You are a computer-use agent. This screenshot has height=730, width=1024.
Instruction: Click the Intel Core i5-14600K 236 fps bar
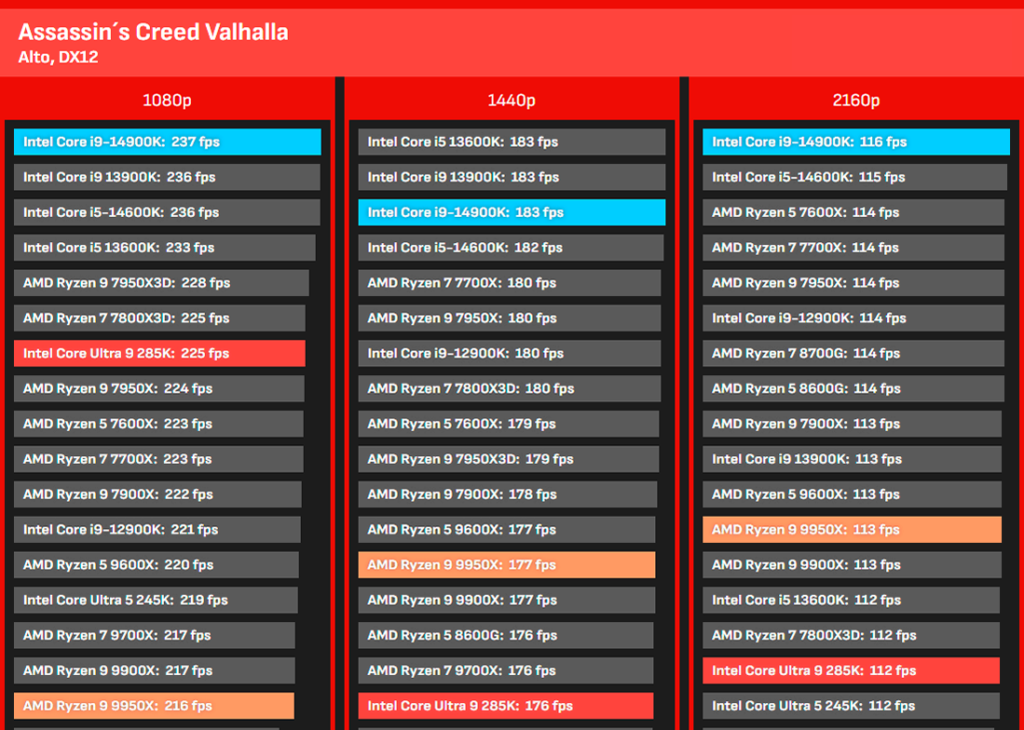pyautogui.click(x=167, y=212)
